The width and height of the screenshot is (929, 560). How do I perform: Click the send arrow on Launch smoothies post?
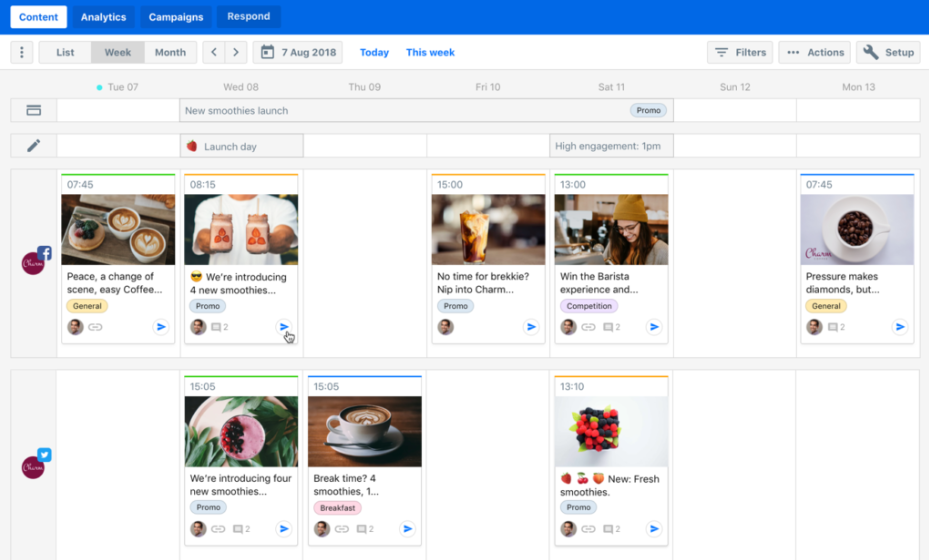284,327
